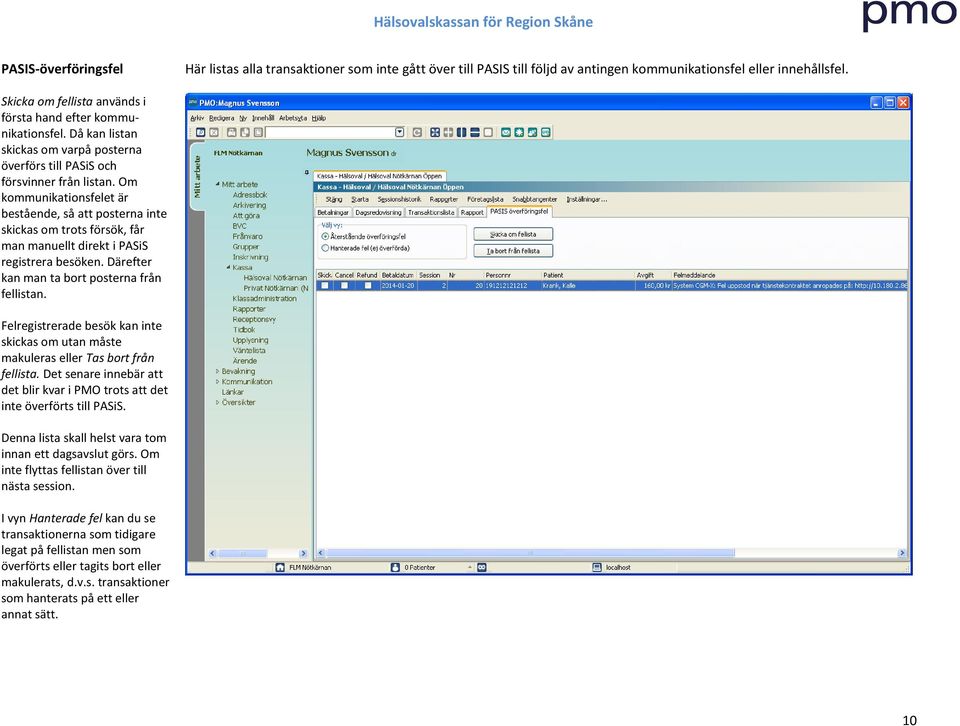
Task: Open the 'Kassa - Hälsoval / Hälsoval Nötkärnan Öppen' tab
Action: tap(380, 176)
